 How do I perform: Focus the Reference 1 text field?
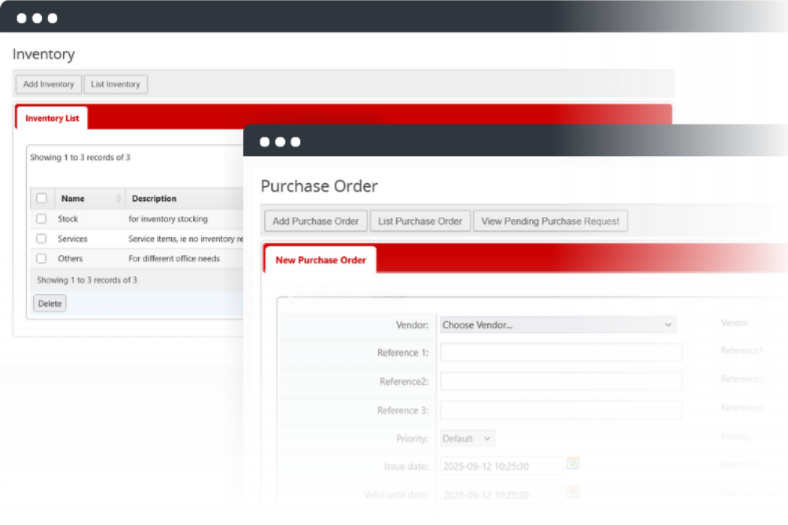[561, 352]
